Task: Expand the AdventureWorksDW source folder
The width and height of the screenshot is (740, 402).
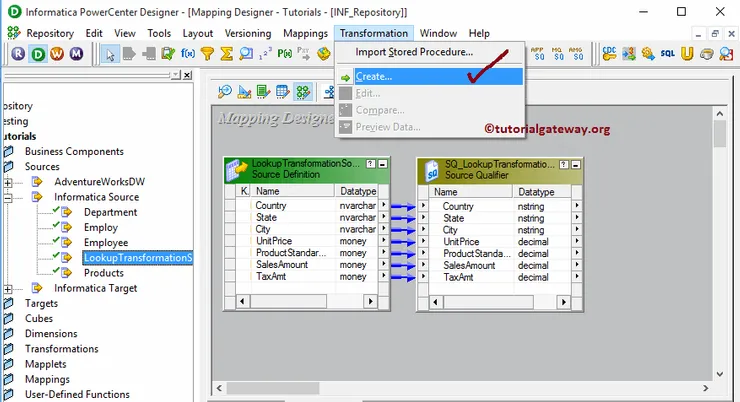Action: [x=8, y=182]
